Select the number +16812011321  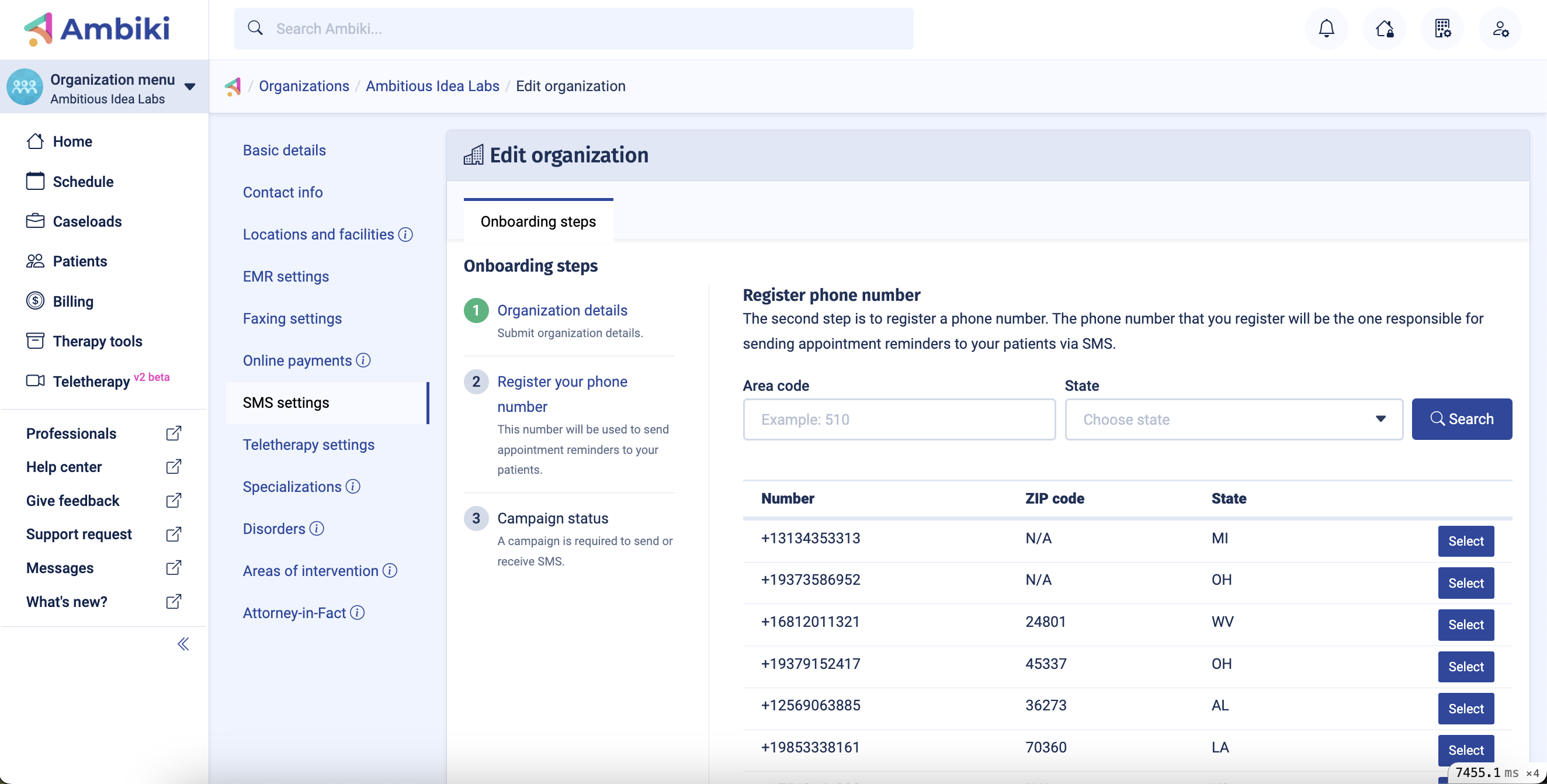(x=1465, y=625)
